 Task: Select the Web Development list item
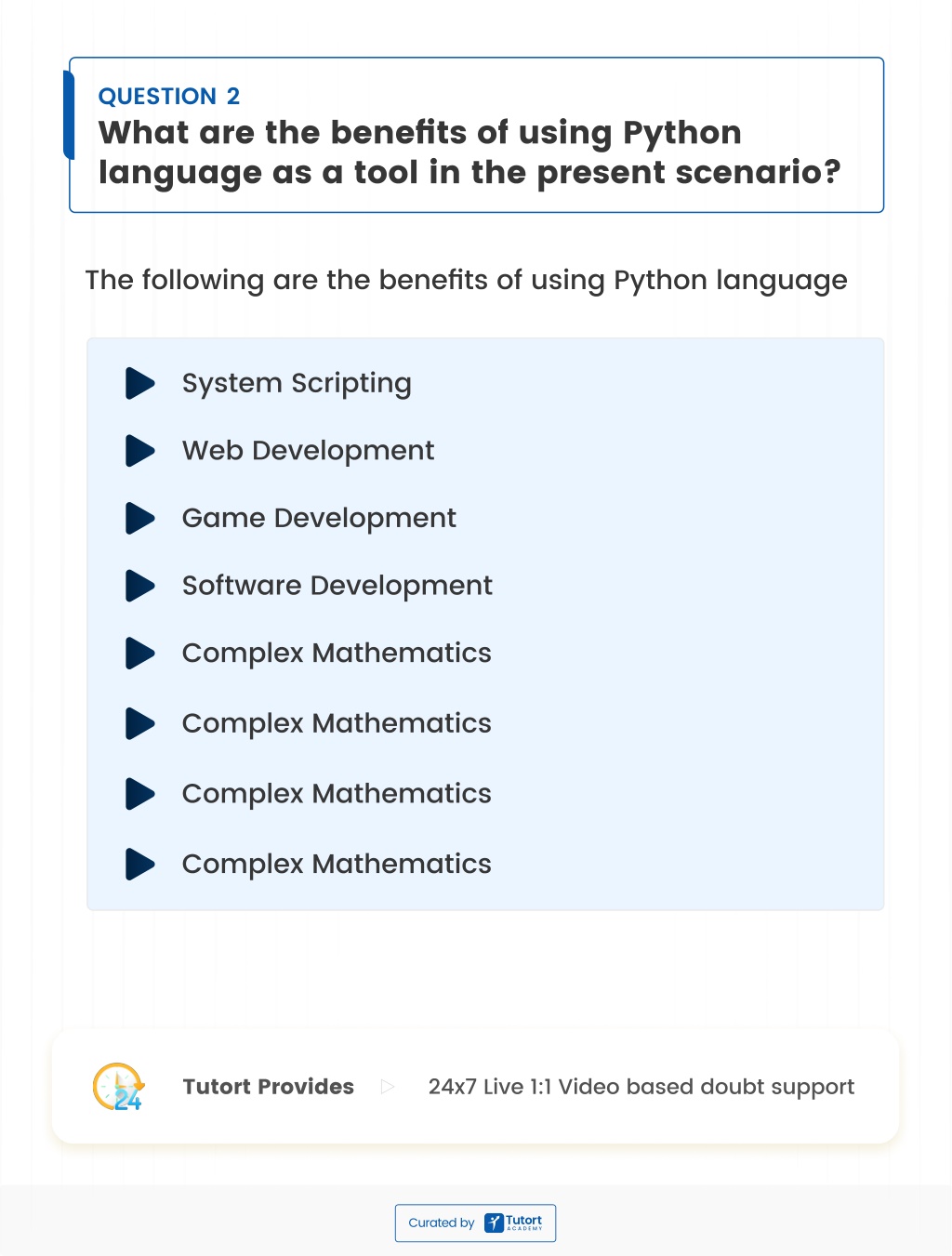pyautogui.click(x=309, y=451)
